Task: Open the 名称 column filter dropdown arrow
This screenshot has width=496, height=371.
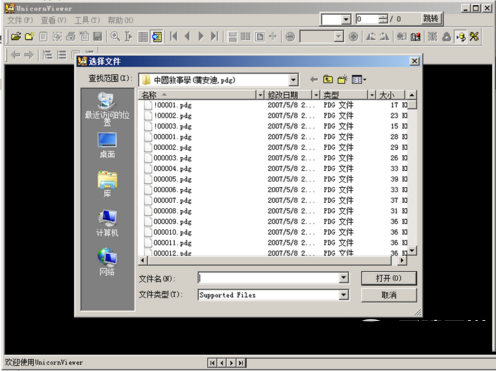Action: pos(260,95)
